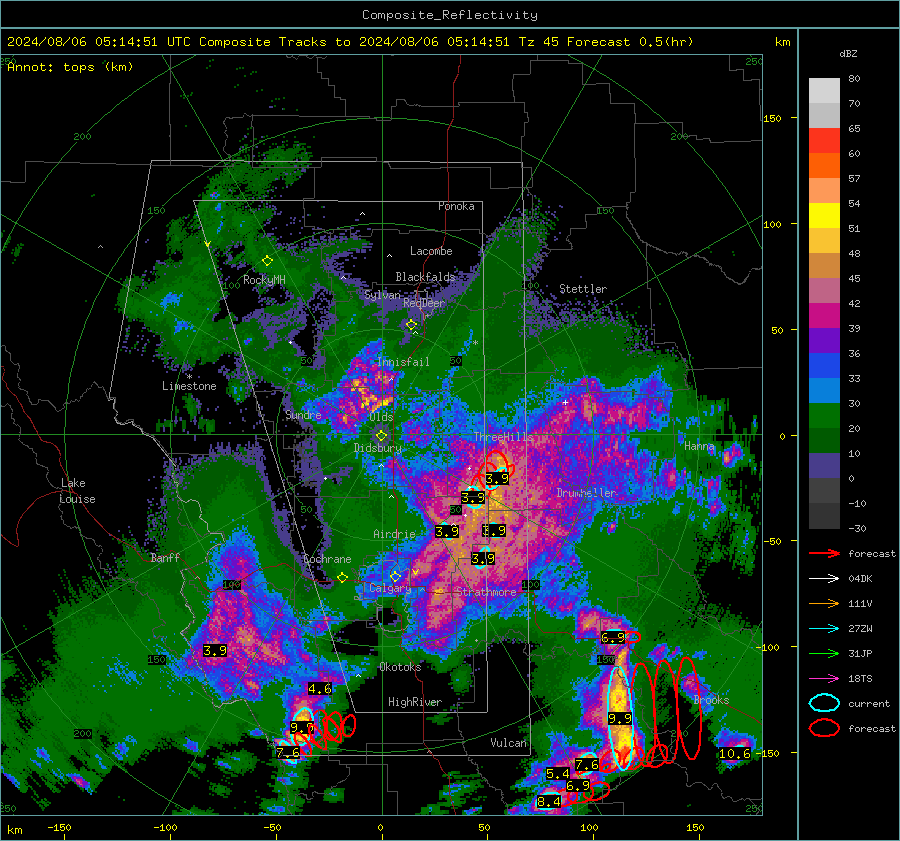Pick the -30 dBZ dark gray swatch

(824, 516)
